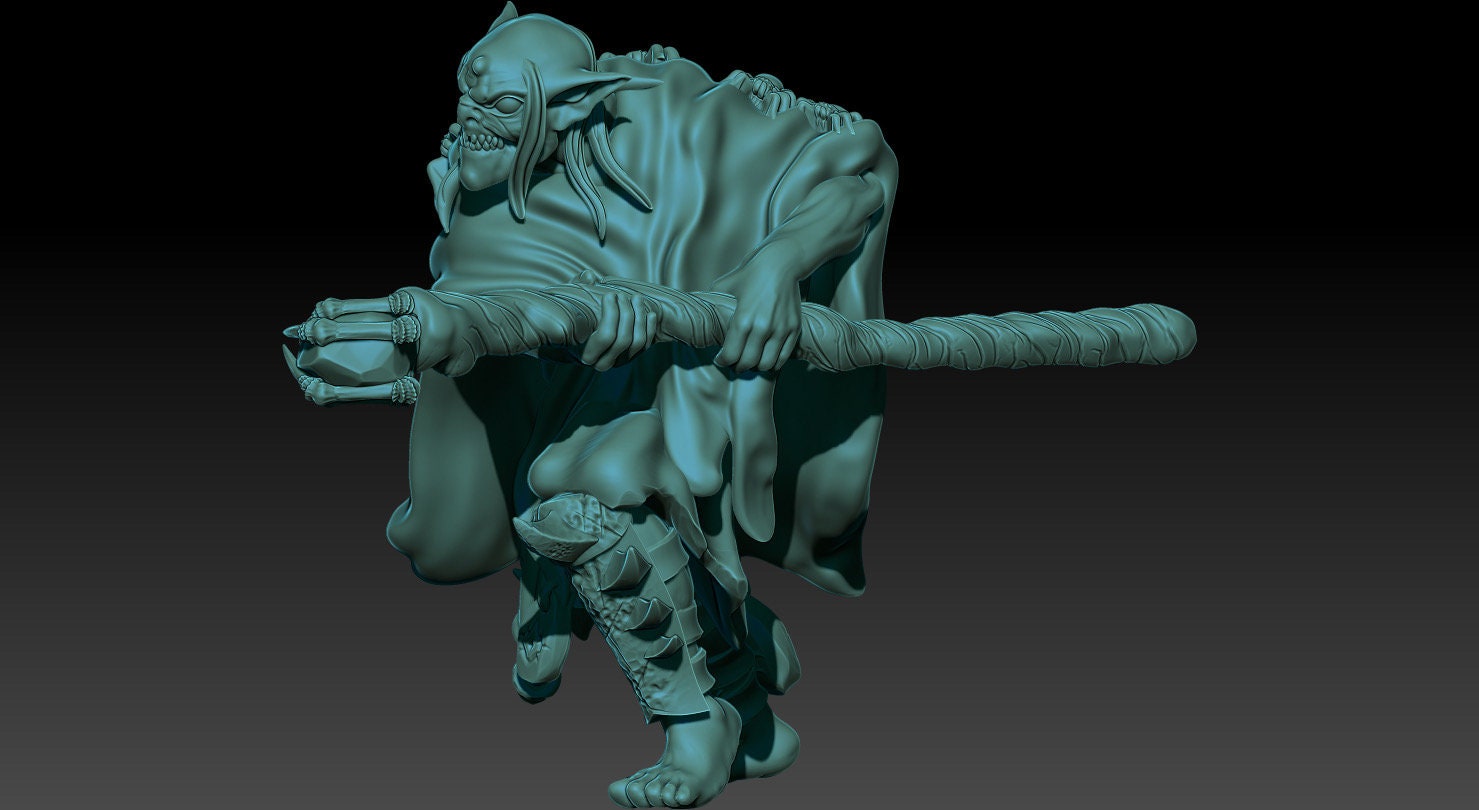Select the spiked shin guard
Screen dimensions: 1479x810
[632, 620]
